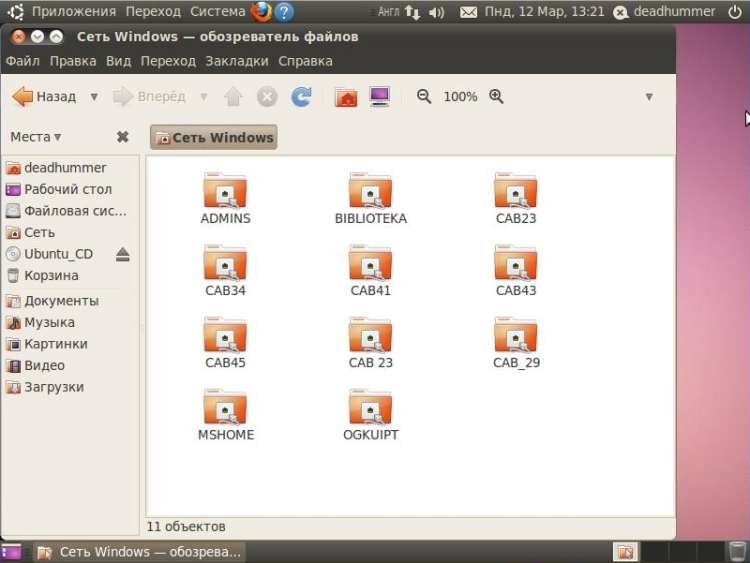The height and width of the screenshot is (563, 750).
Task: Zoom out with the minus magnifier
Action: (424, 97)
